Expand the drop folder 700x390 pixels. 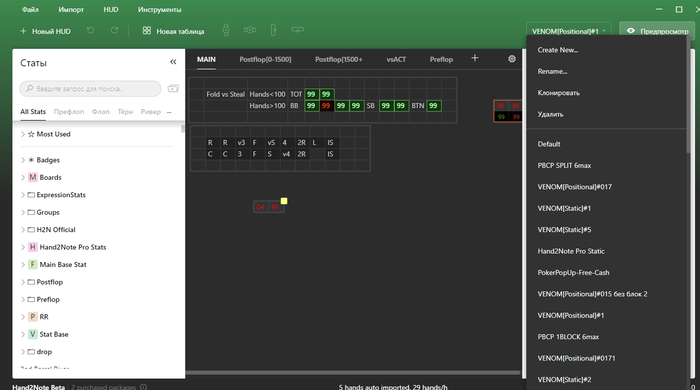point(23,352)
